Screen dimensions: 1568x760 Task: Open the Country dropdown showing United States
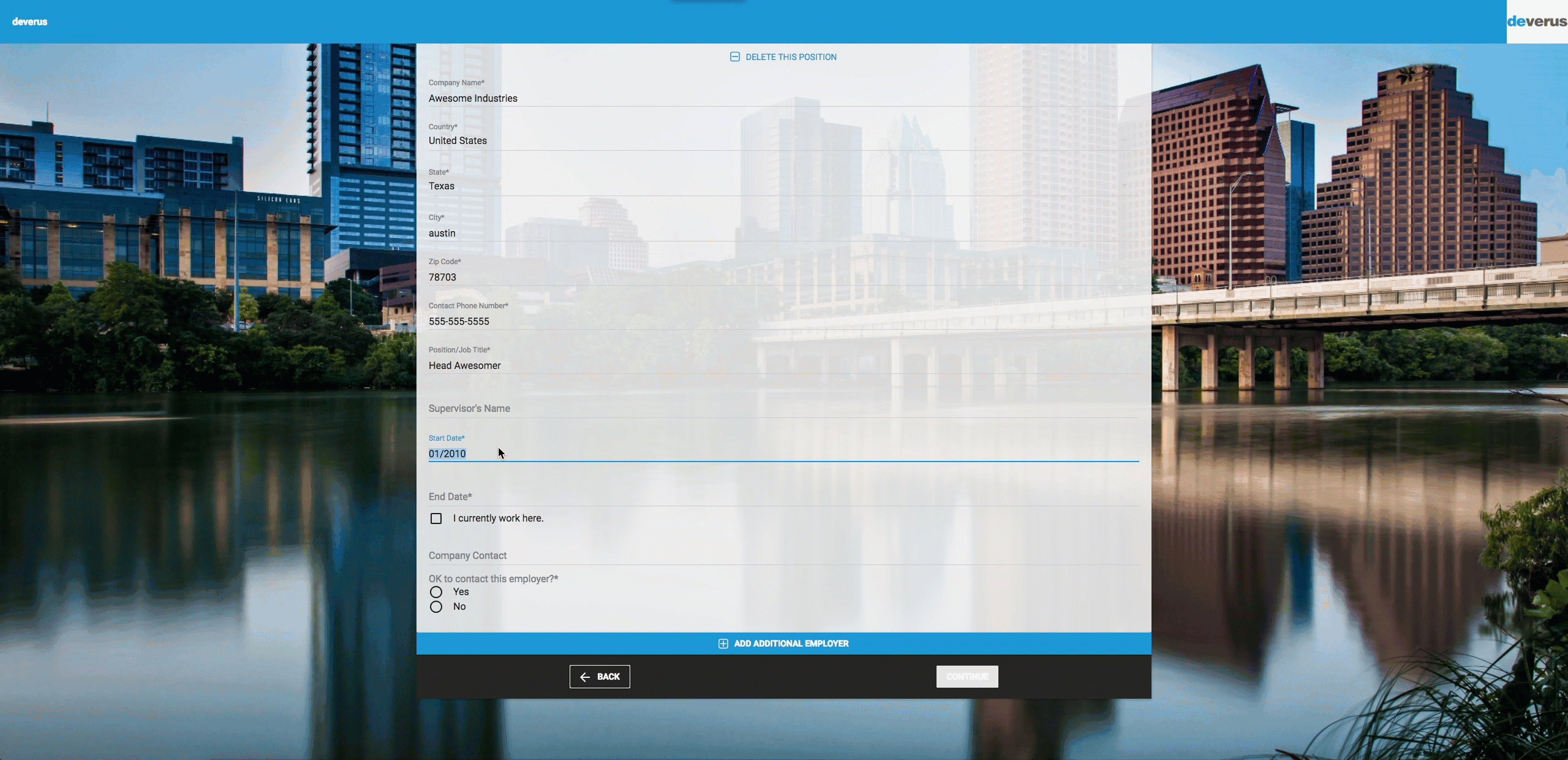(784, 140)
